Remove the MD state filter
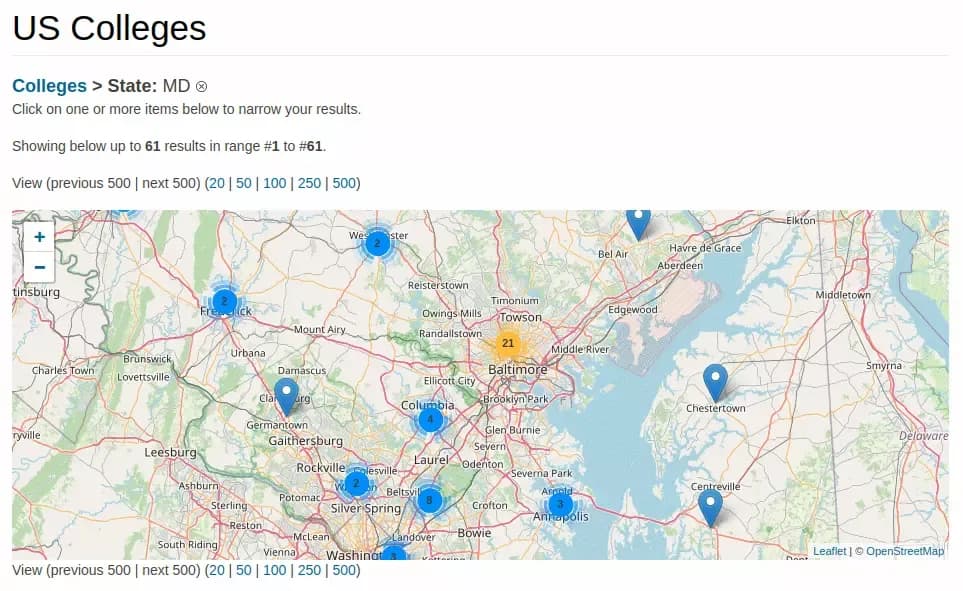Screen dimensions: 963x591 (203, 86)
